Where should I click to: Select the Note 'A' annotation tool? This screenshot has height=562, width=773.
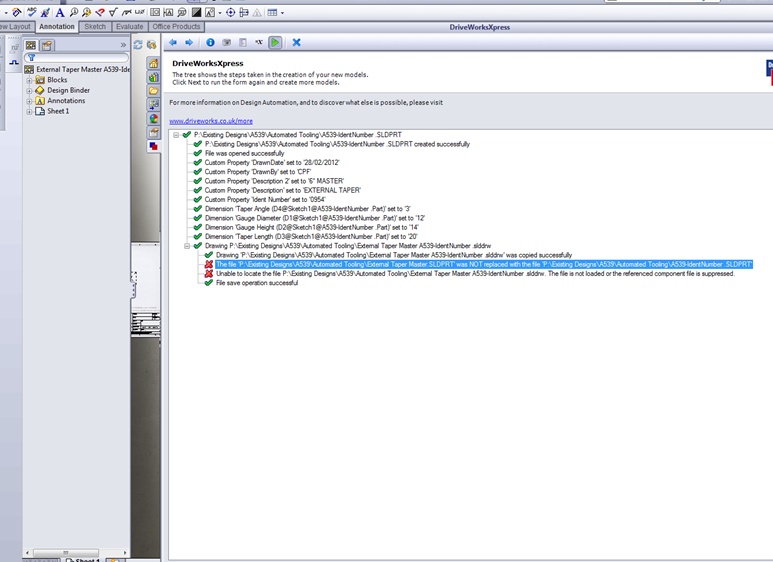point(60,12)
